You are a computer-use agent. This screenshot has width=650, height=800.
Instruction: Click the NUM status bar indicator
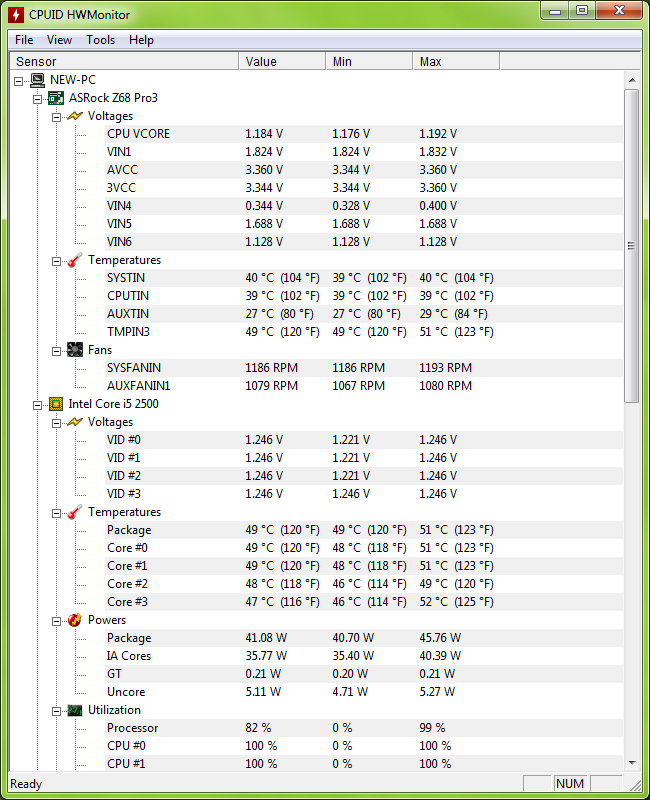point(570,784)
